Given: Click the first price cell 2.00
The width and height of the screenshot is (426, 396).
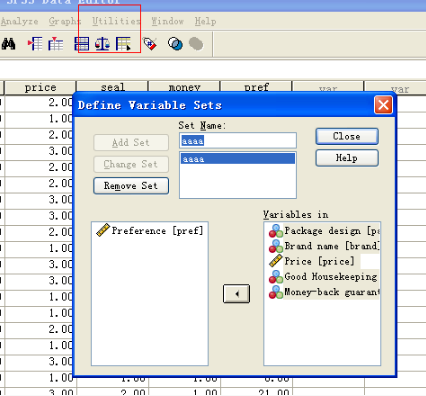Looking at the screenshot, I should coord(39,103).
